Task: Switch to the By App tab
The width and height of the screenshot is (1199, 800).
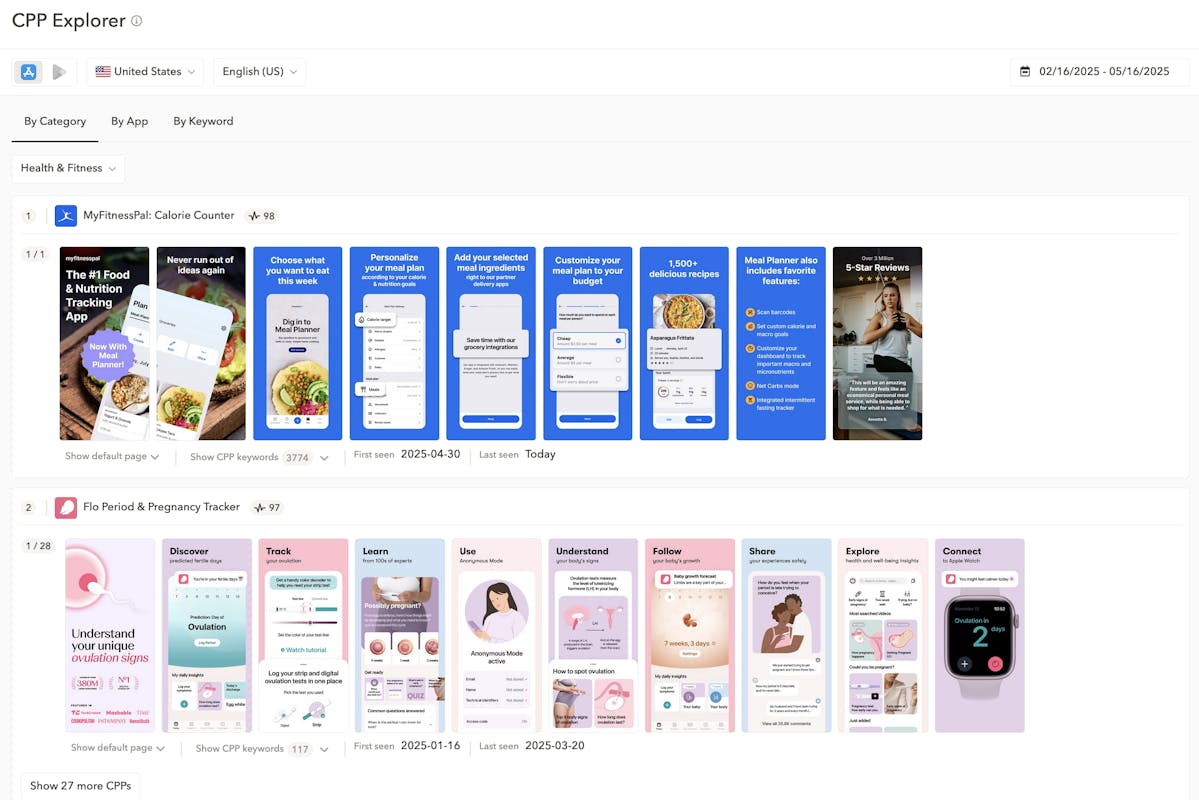Action: [129, 121]
